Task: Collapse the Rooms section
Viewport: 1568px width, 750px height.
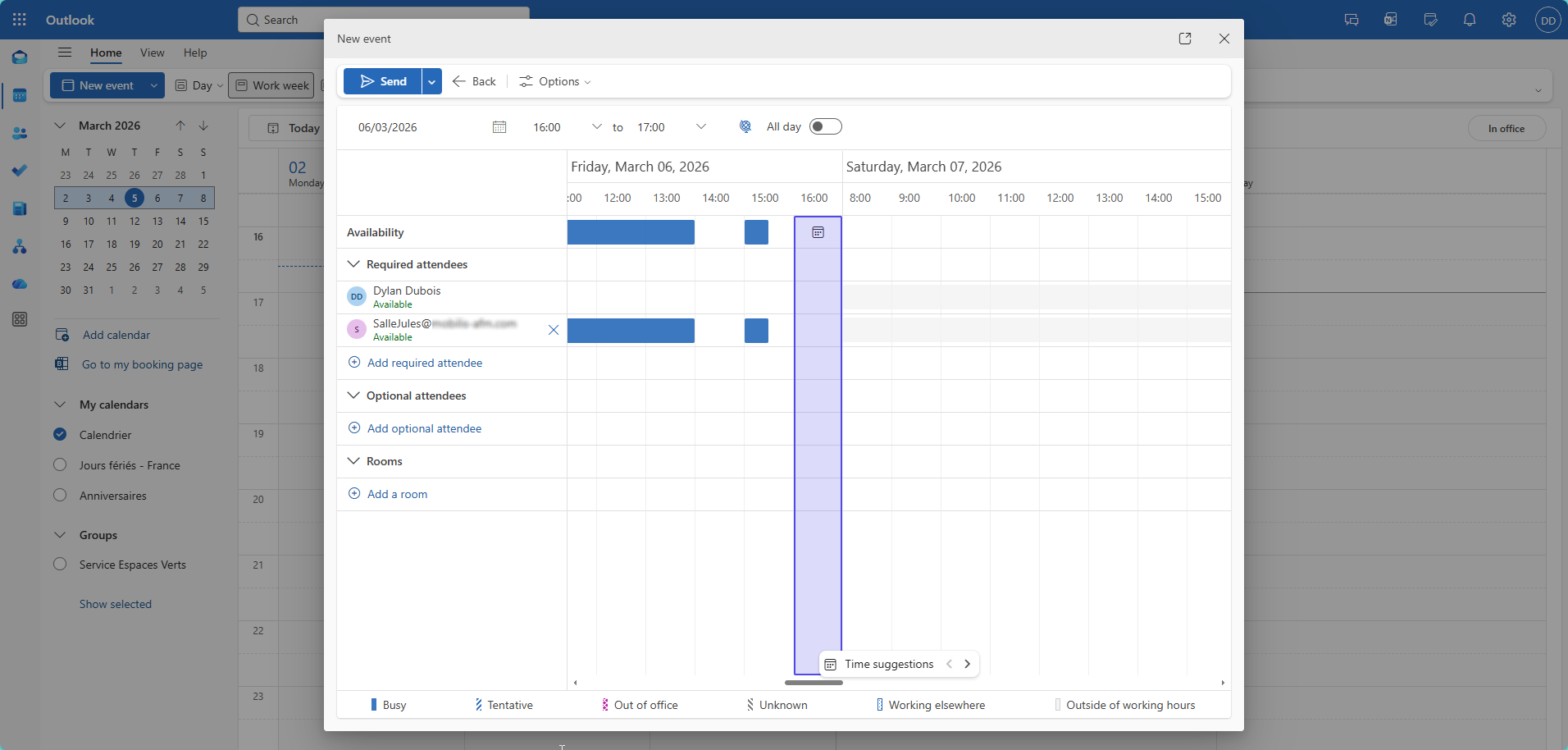Action: tap(353, 461)
